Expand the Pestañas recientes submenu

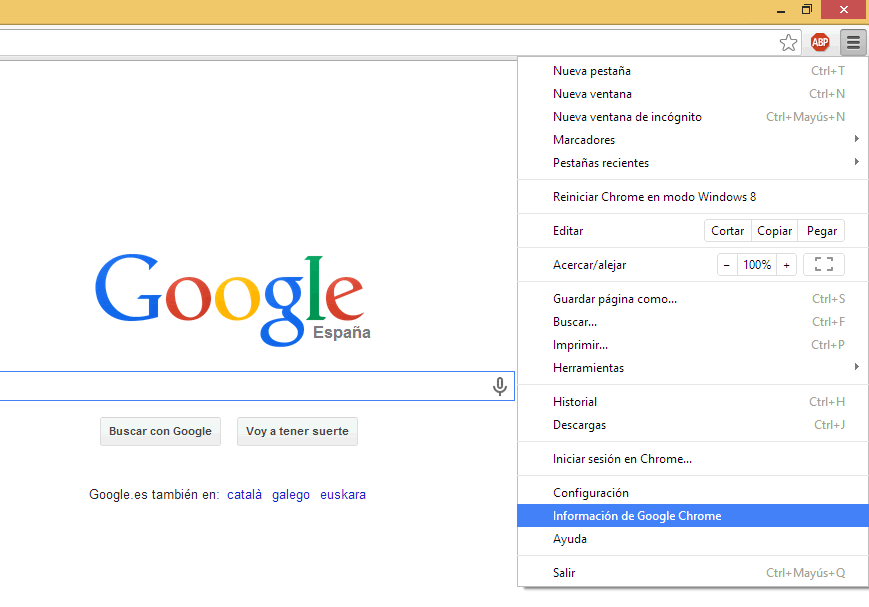click(x=693, y=163)
